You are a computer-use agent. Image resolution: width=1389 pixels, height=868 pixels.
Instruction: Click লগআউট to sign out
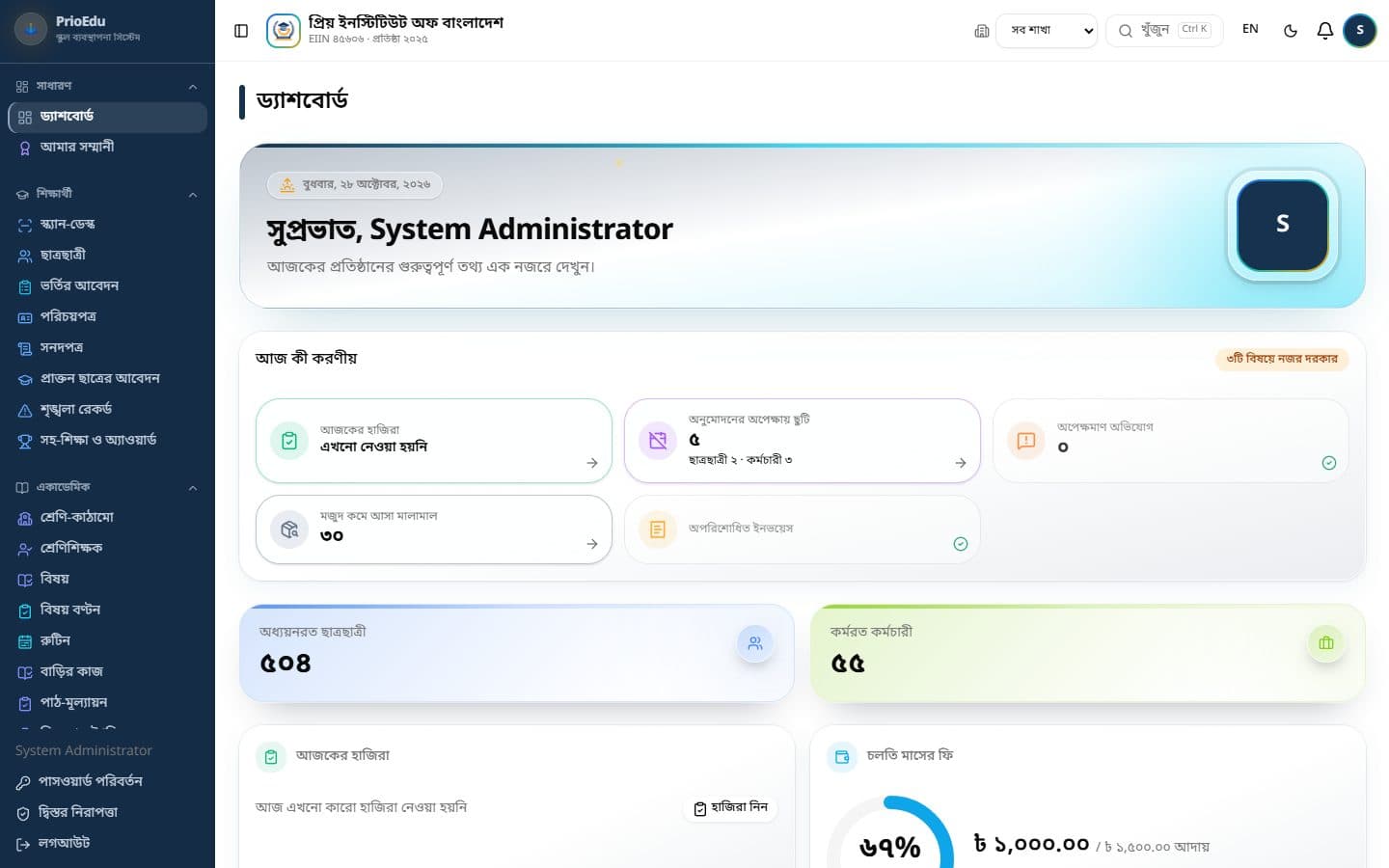(107, 843)
